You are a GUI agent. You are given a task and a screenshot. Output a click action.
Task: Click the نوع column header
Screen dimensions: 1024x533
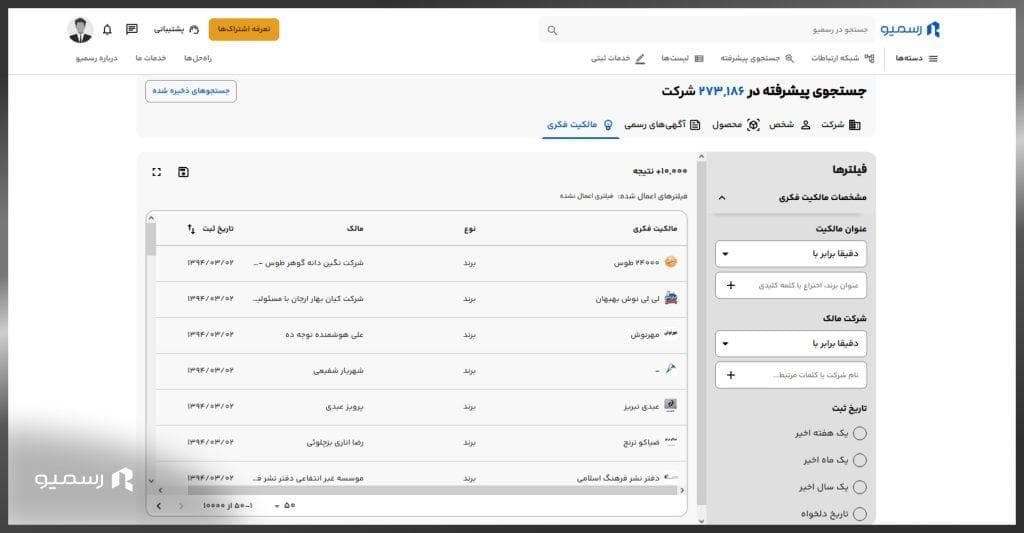tap(470, 229)
